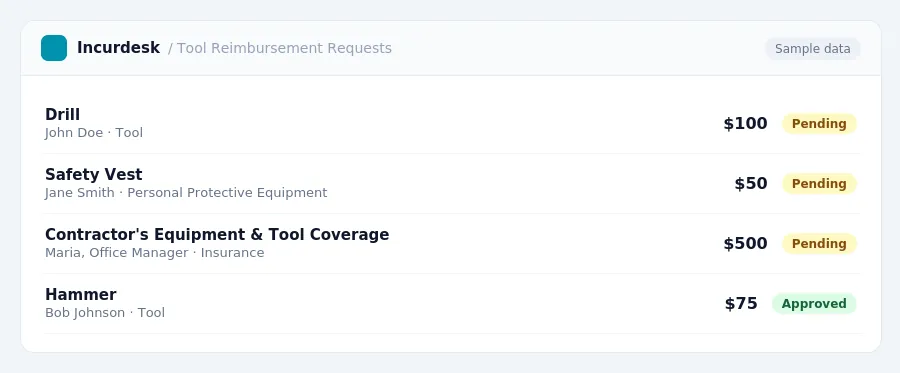
Task: Click the Approved badge on Hammer row
Action: pyautogui.click(x=814, y=304)
